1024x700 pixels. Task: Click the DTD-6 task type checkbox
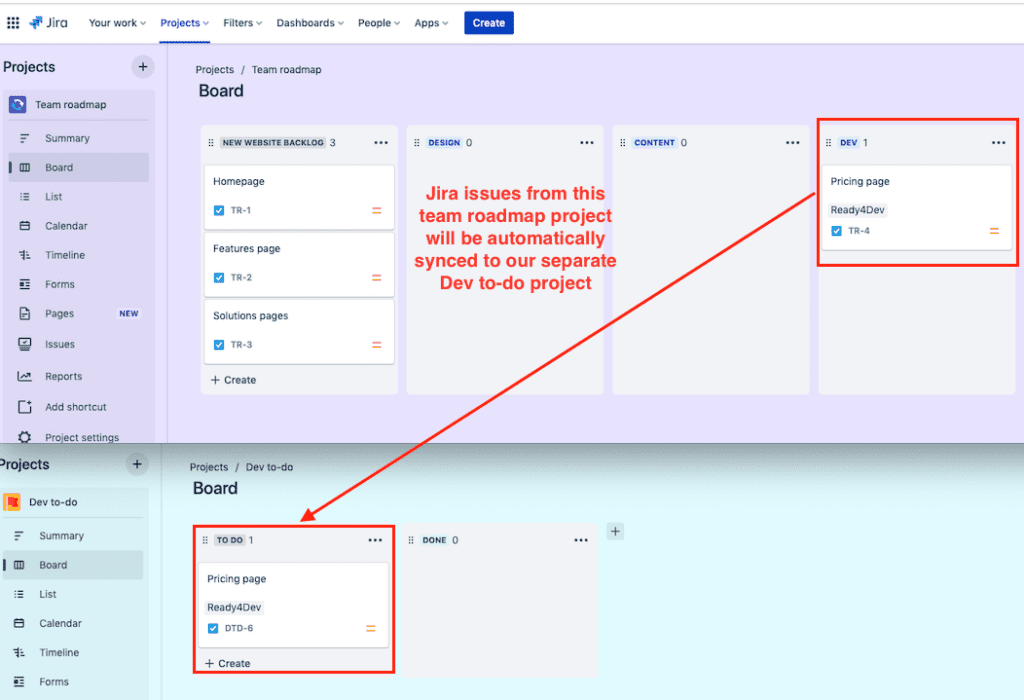(213, 629)
